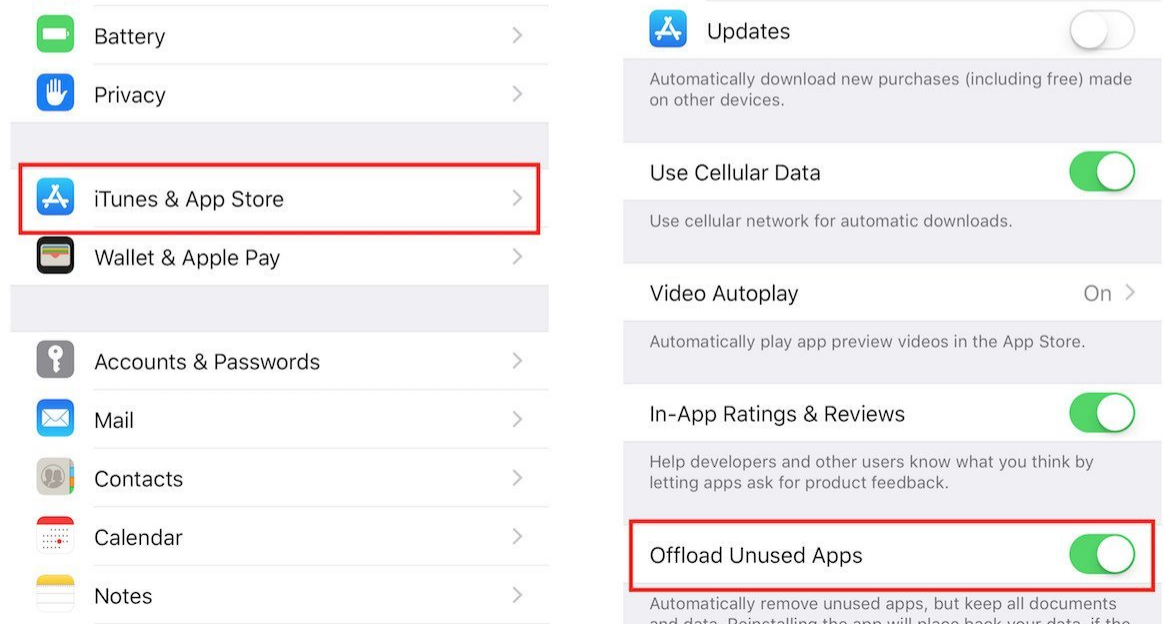
Task: Tap the blue Privacy hand icon
Action: pos(55,93)
